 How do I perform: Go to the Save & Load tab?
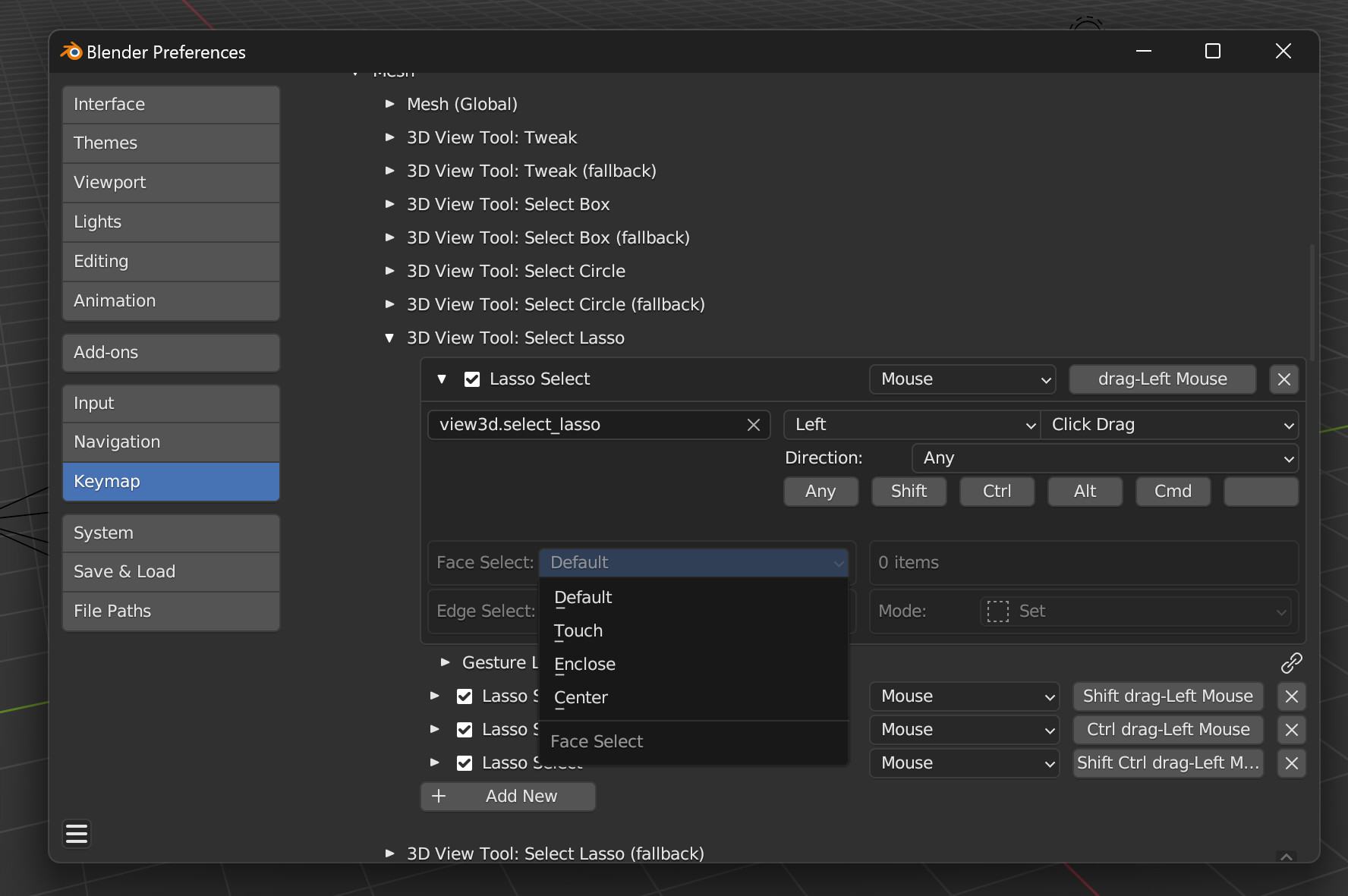click(x=171, y=572)
